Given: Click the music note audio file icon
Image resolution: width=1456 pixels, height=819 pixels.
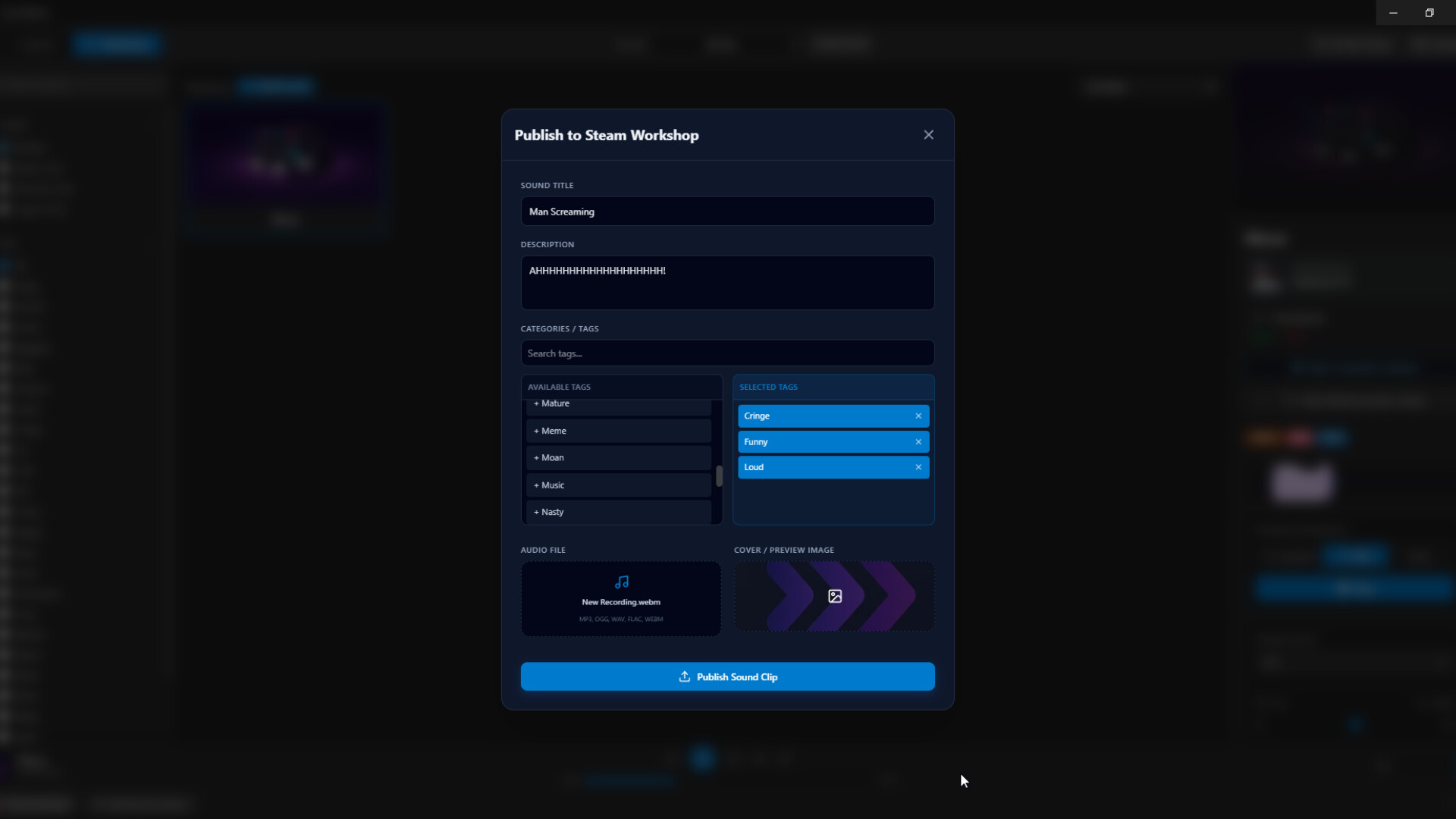Looking at the screenshot, I should pyautogui.click(x=622, y=582).
